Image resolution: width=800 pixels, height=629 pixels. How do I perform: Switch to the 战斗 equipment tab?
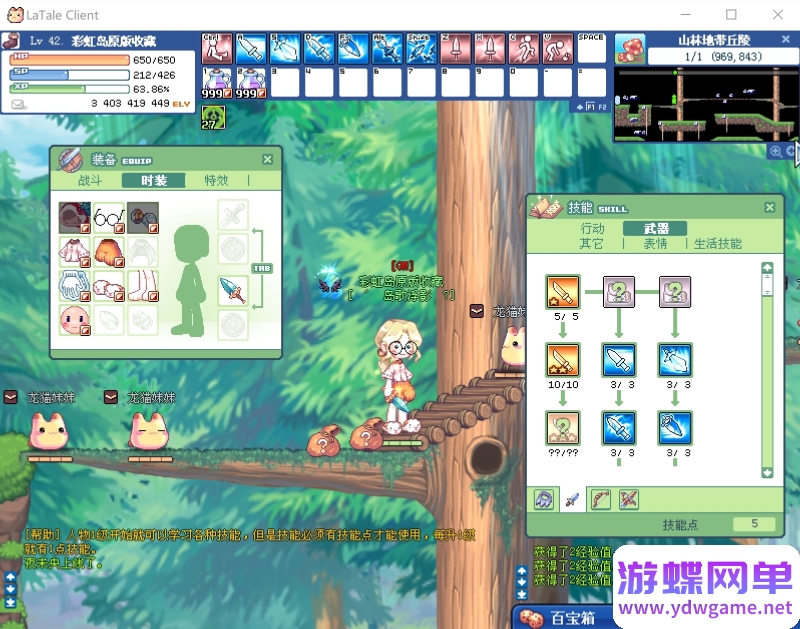pyautogui.click(x=90, y=181)
